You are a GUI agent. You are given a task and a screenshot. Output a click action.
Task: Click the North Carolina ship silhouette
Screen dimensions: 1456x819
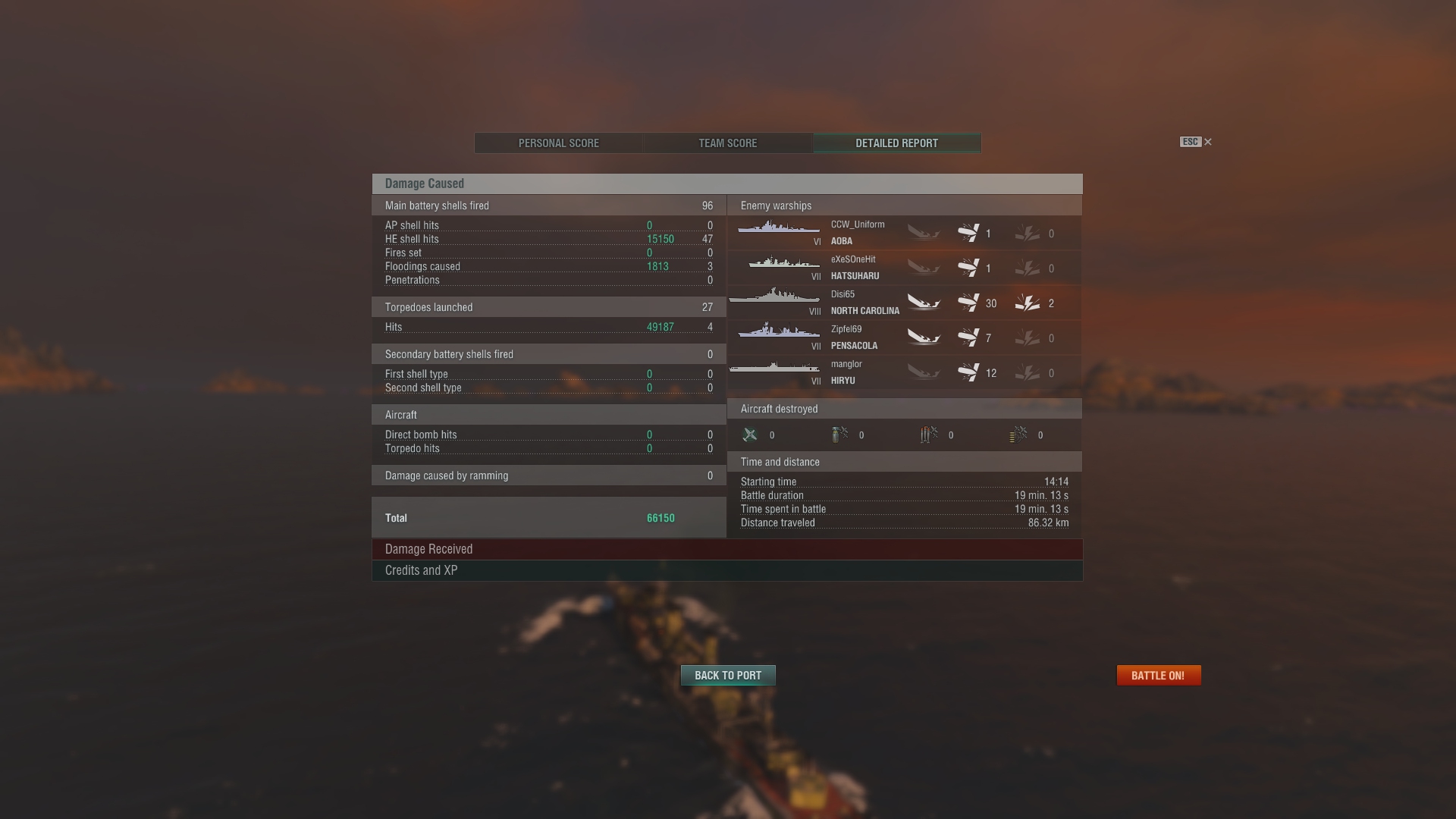(774, 296)
